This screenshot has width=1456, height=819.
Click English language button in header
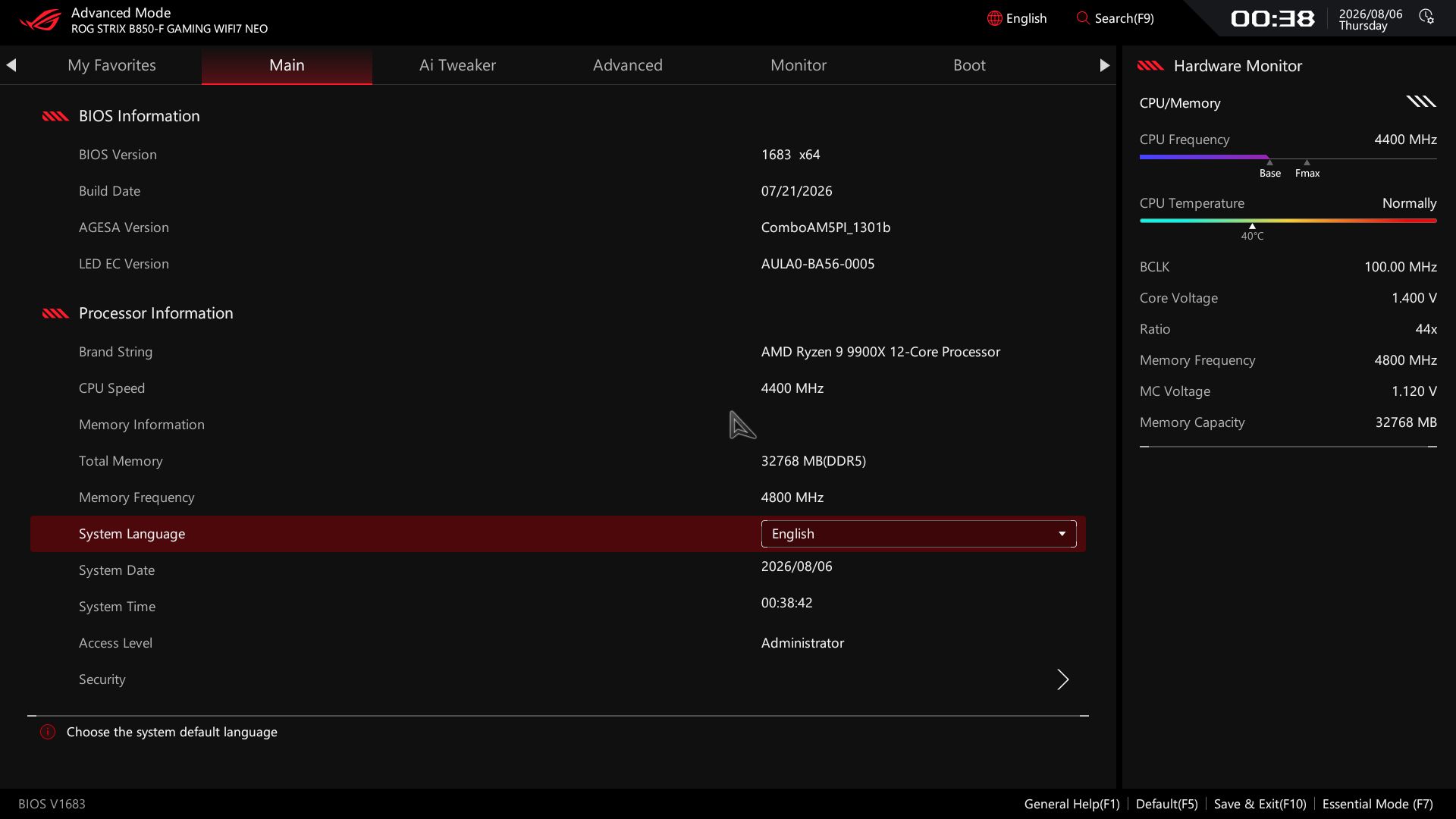[x=1017, y=18]
